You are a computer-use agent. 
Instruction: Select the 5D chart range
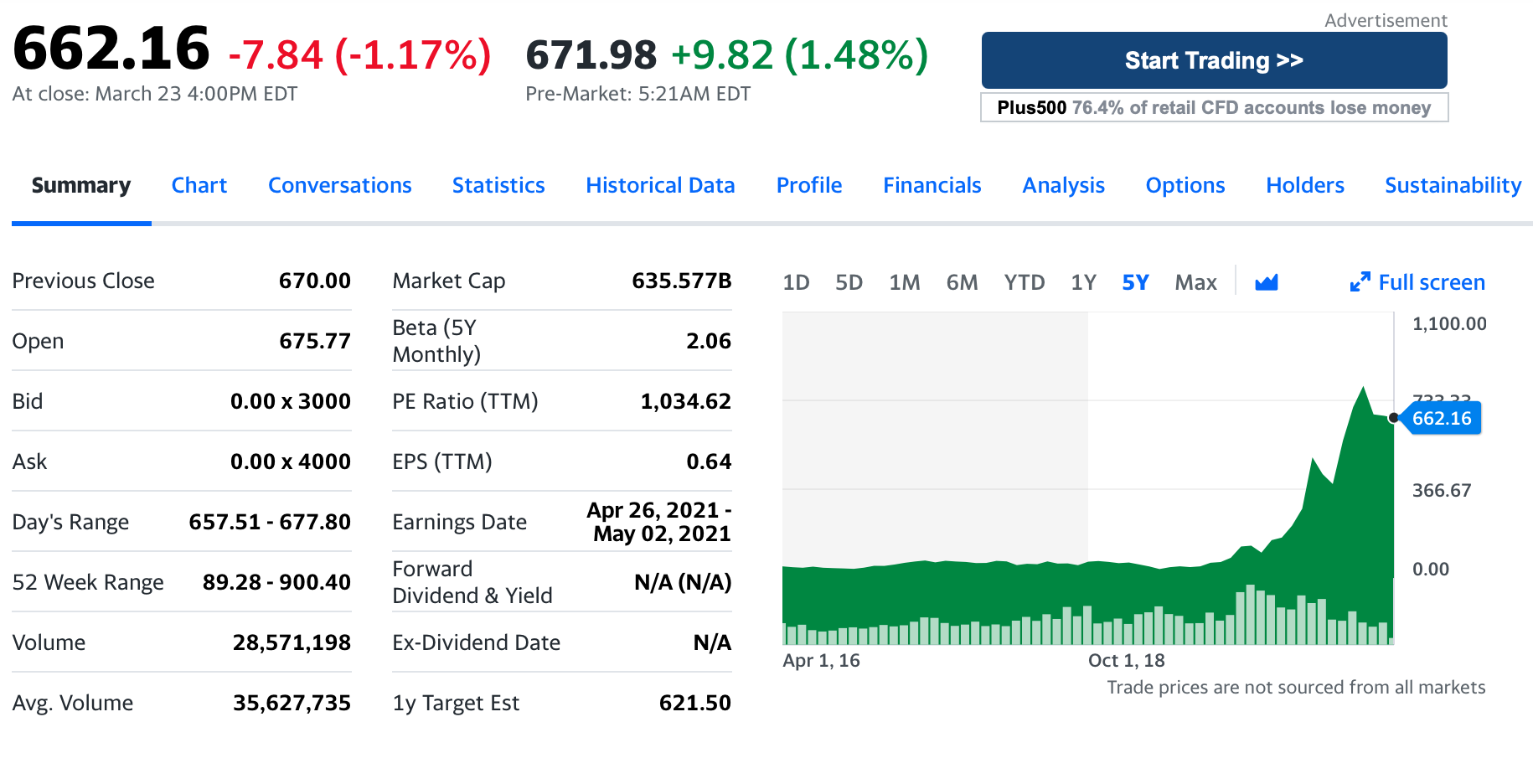[x=849, y=282]
